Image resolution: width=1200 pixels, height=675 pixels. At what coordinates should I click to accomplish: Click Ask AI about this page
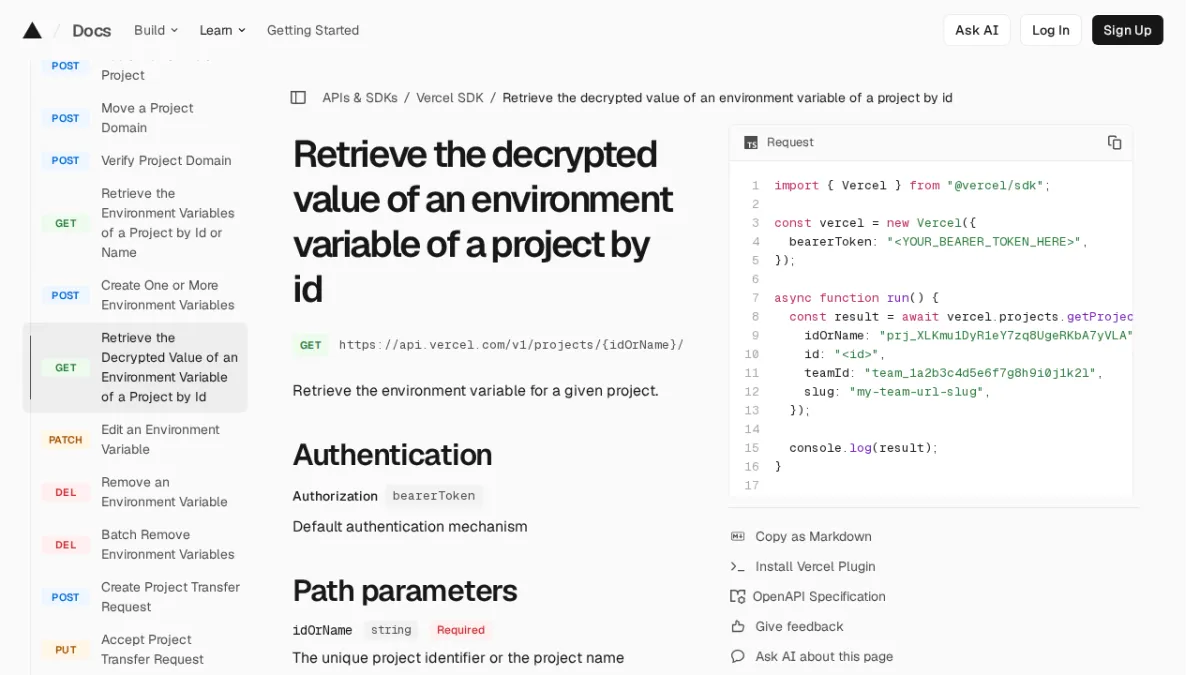(824, 656)
